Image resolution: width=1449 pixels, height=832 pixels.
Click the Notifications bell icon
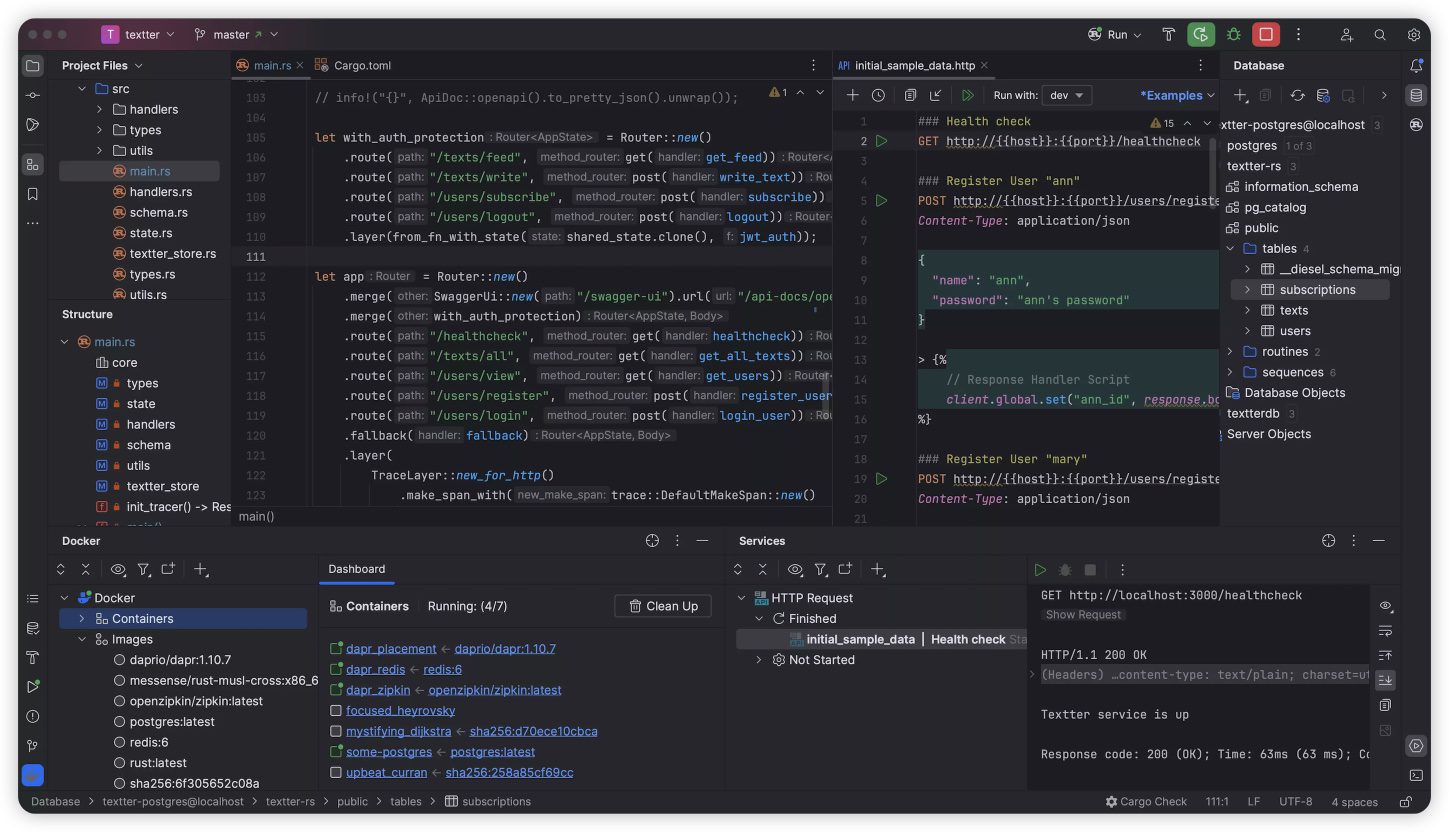(1415, 66)
